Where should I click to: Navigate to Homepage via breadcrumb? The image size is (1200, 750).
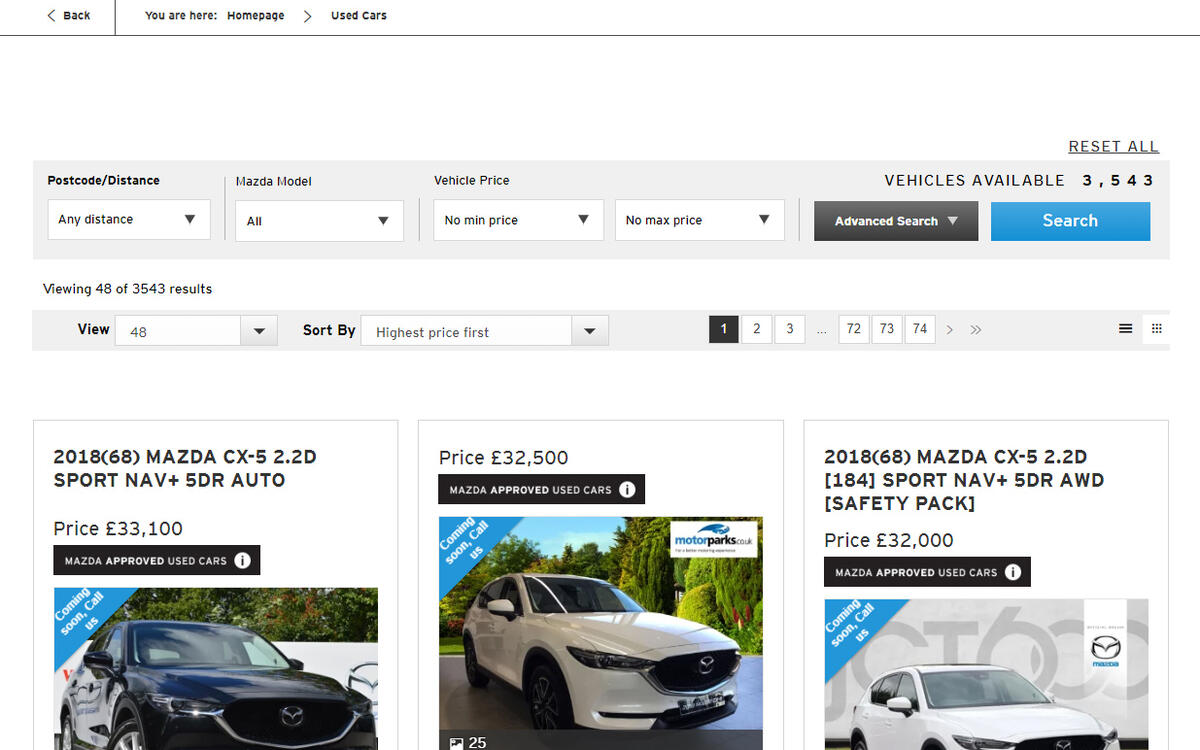click(x=255, y=16)
